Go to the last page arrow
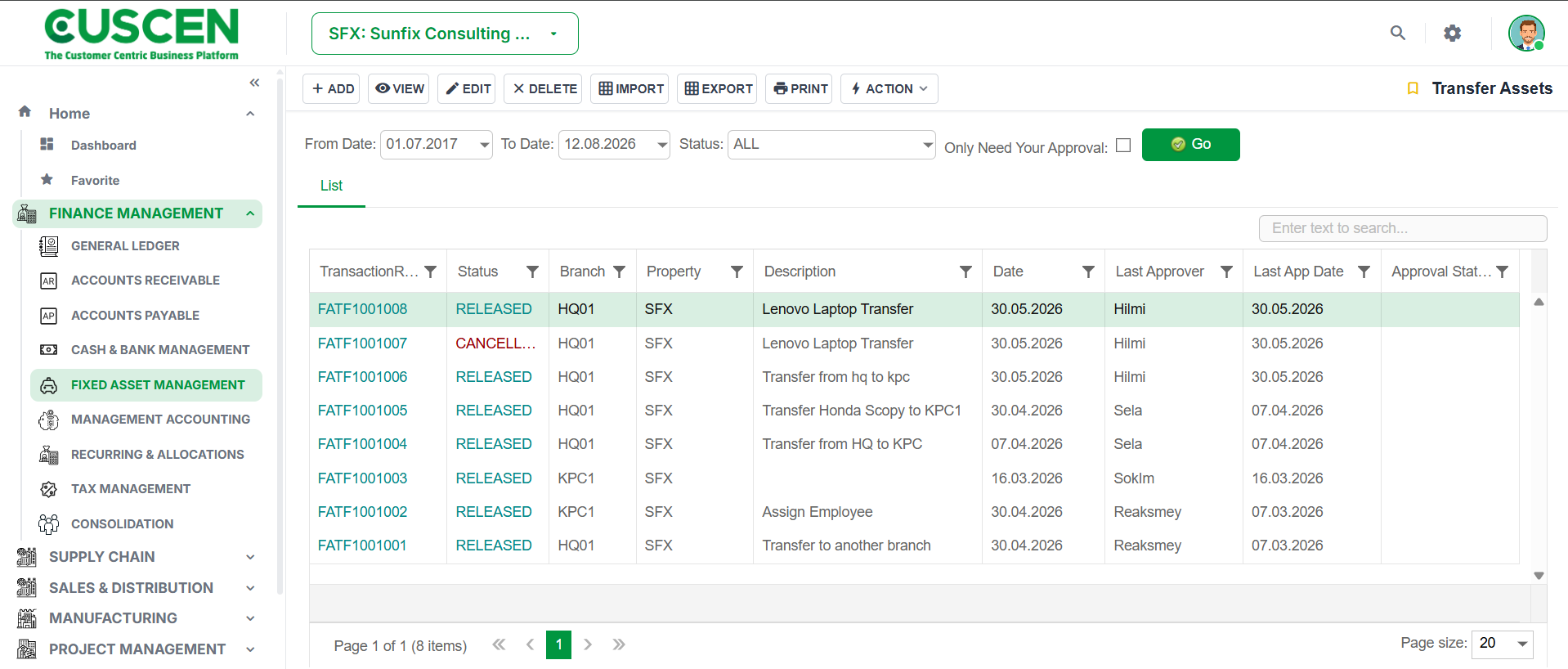Screen dimensions: 1568x669 point(619,644)
